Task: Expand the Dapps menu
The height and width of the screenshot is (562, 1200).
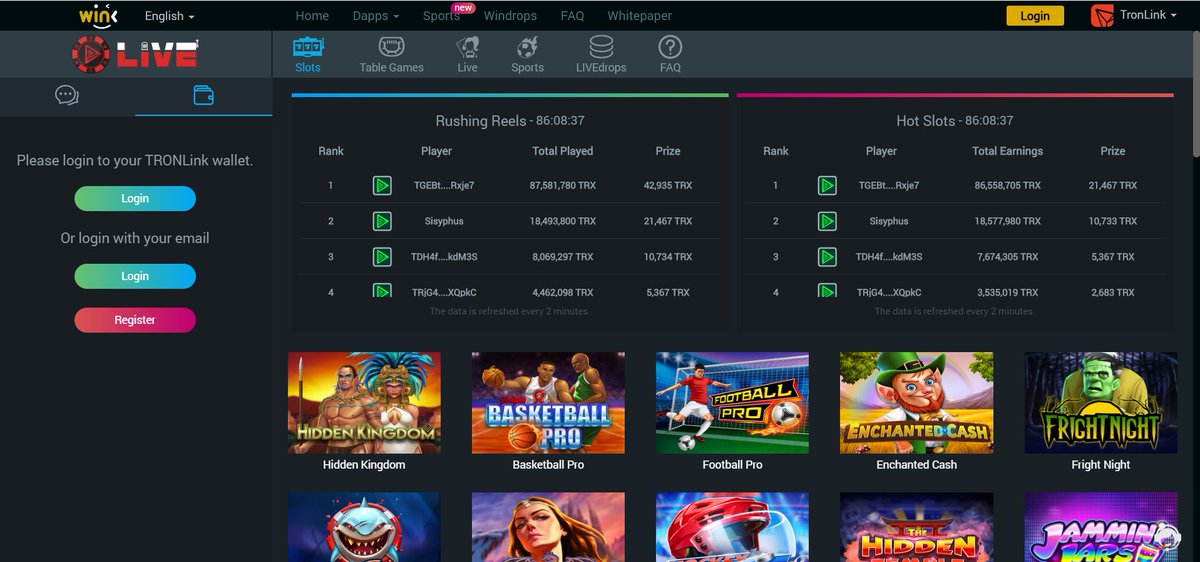Action: [376, 16]
